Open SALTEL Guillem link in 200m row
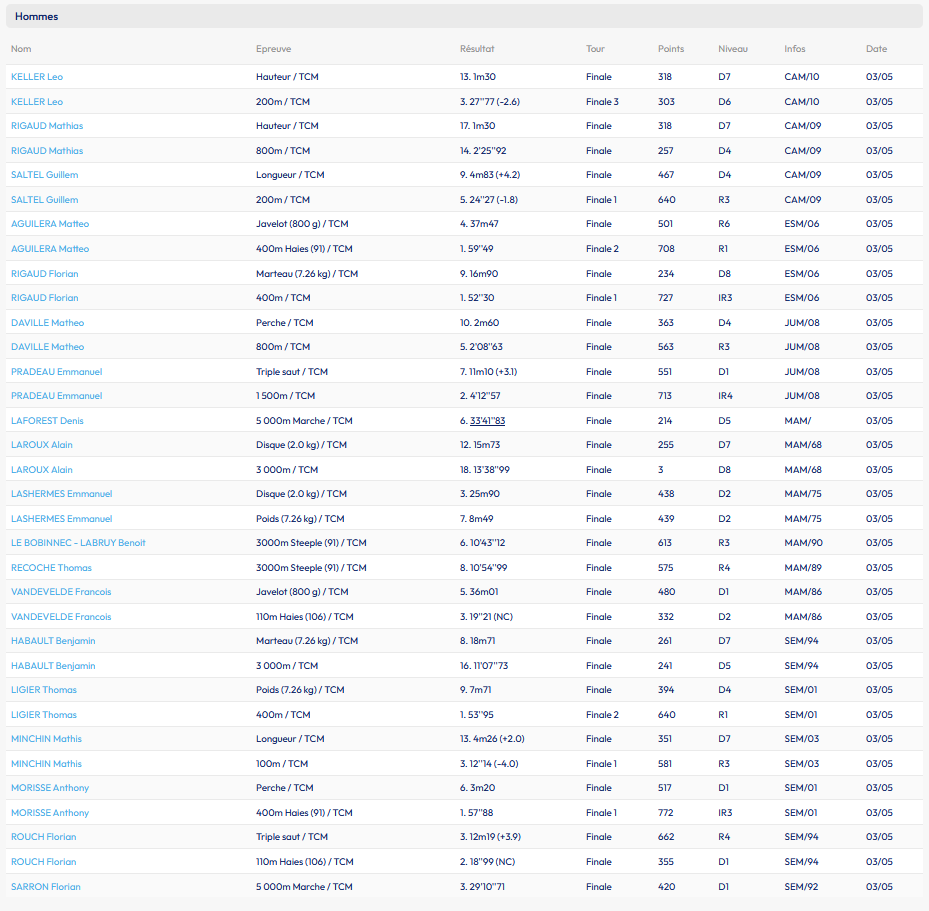The width and height of the screenshot is (929, 911). coord(44,200)
